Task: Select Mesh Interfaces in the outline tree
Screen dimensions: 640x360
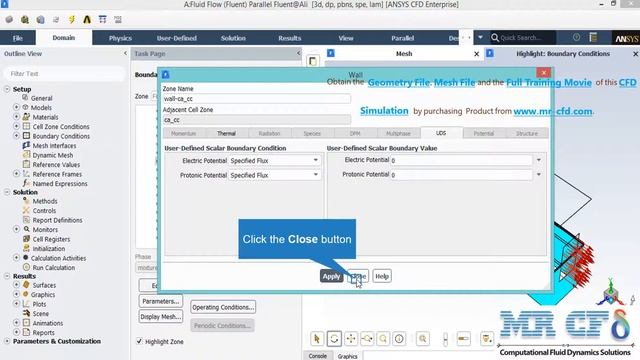Action: [54, 145]
